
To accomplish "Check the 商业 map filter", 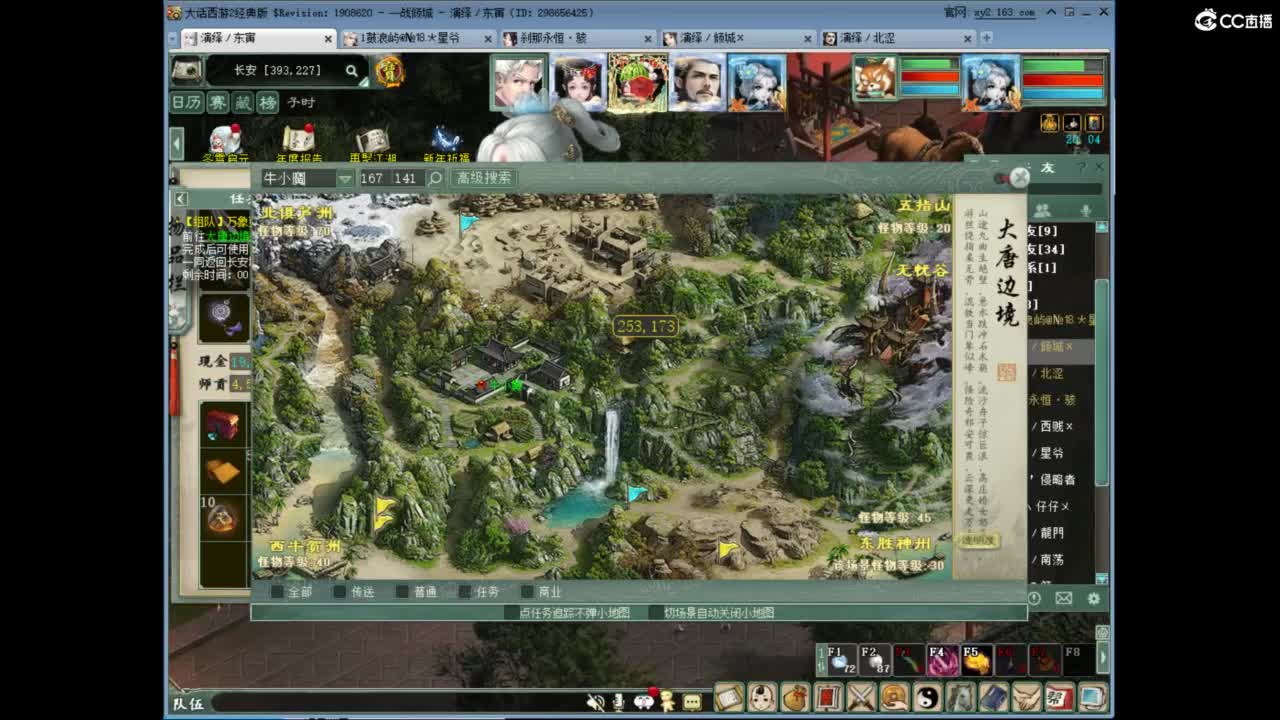I will (x=527, y=591).
